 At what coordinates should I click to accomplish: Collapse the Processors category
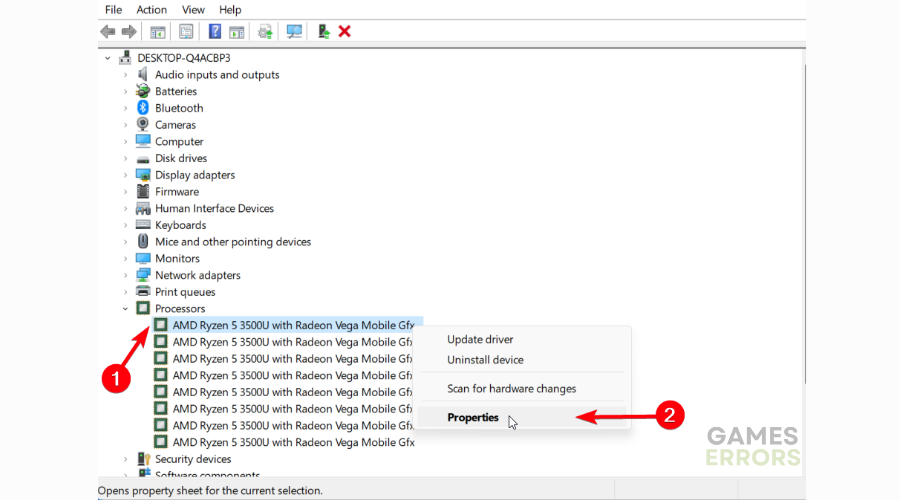point(125,309)
